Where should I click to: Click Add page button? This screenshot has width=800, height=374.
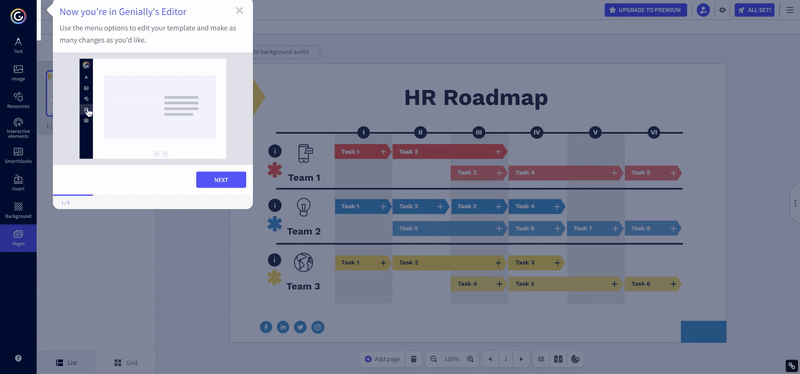click(x=382, y=359)
